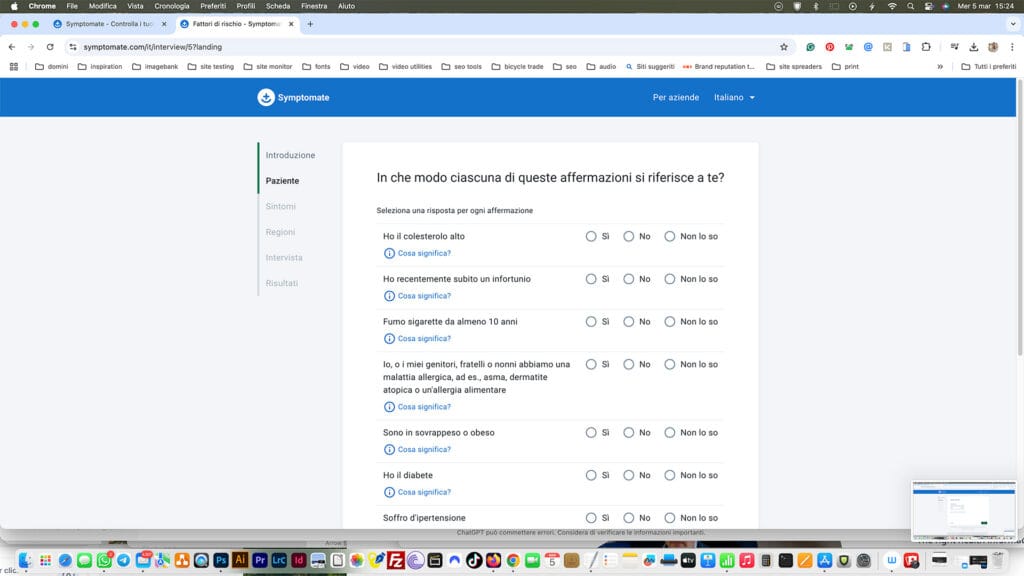Select 'No' for 'Sono in sovrappeso o obeso'

pos(629,433)
